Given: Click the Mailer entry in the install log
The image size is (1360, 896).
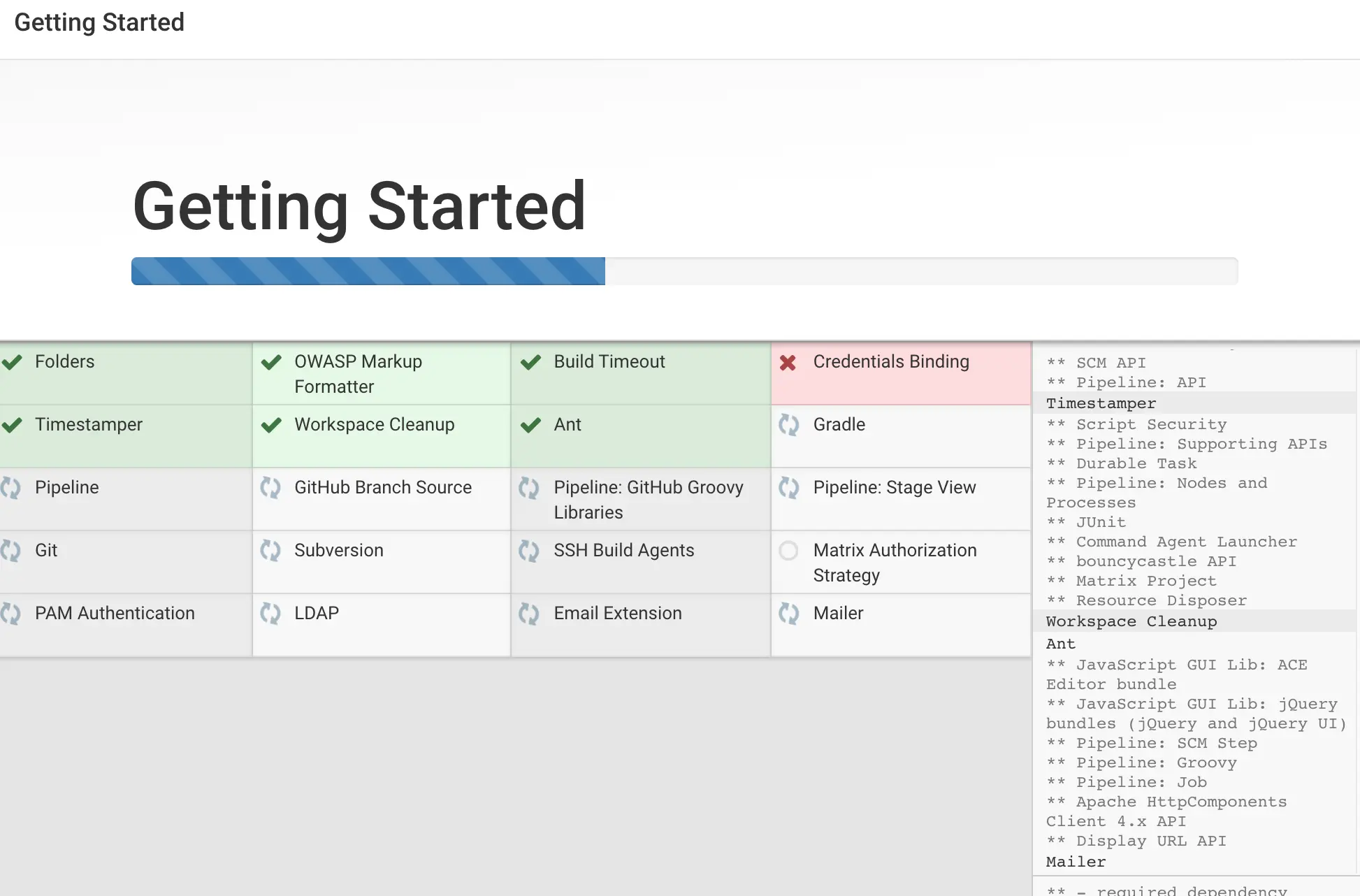Looking at the screenshot, I should coord(1076,862).
